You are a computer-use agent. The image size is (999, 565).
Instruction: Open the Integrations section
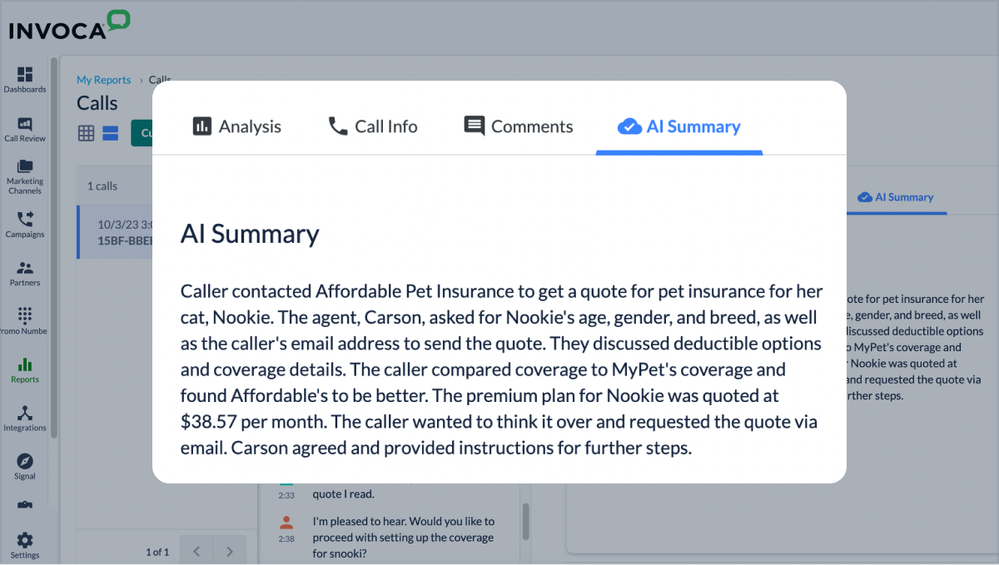click(x=25, y=418)
